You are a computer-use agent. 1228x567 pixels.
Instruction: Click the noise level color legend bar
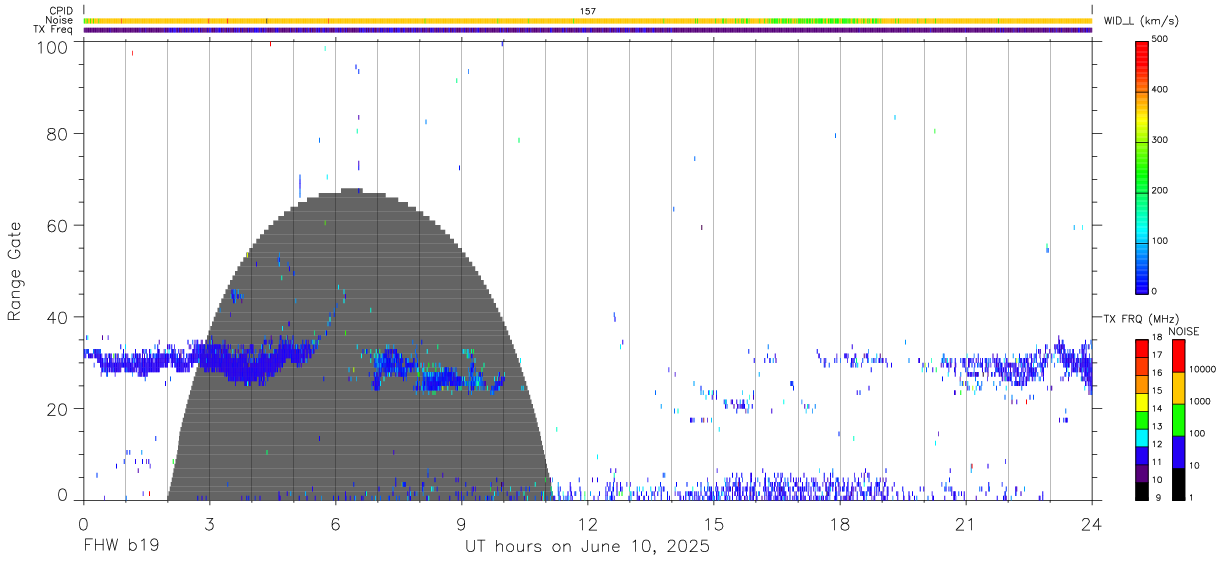tap(1177, 418)
